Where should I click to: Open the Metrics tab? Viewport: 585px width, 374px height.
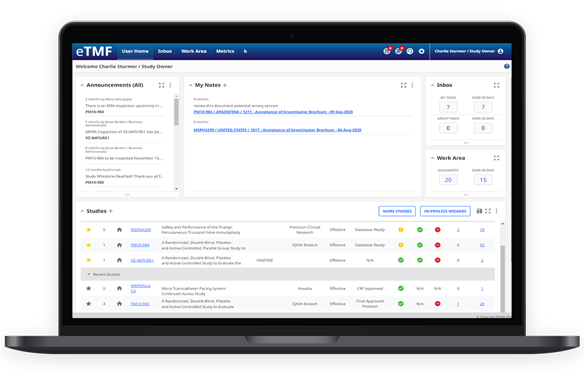[225, 51]
